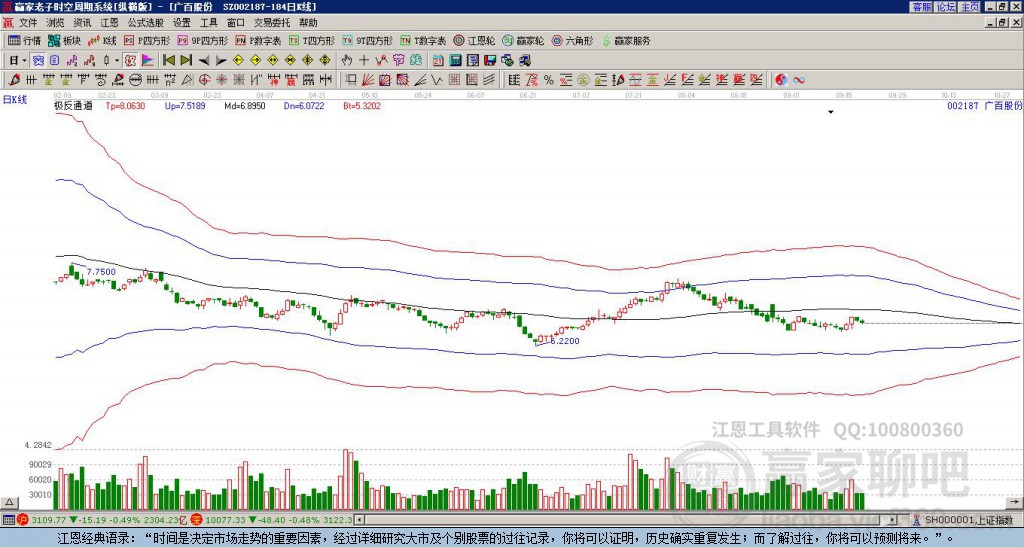
Task: Open the 江恩 menu
Action: coord(109,23)
